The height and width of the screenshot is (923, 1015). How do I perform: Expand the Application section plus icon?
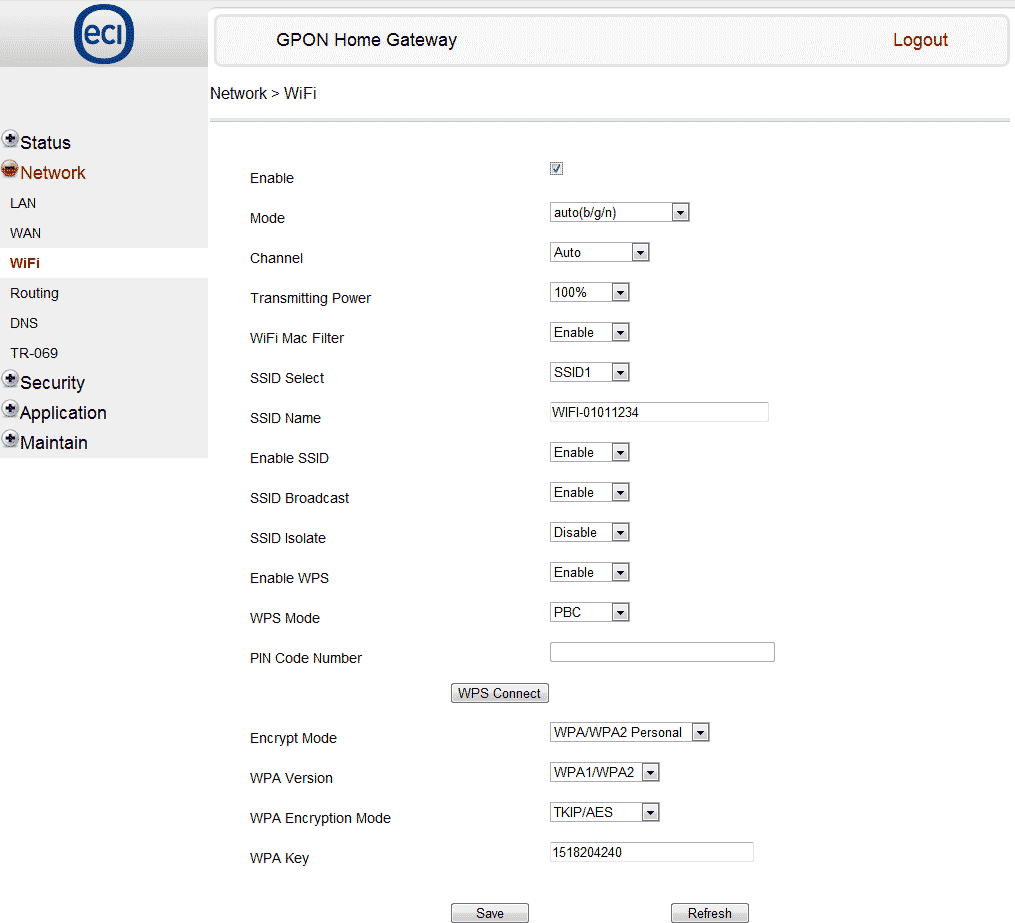point(10,410)
